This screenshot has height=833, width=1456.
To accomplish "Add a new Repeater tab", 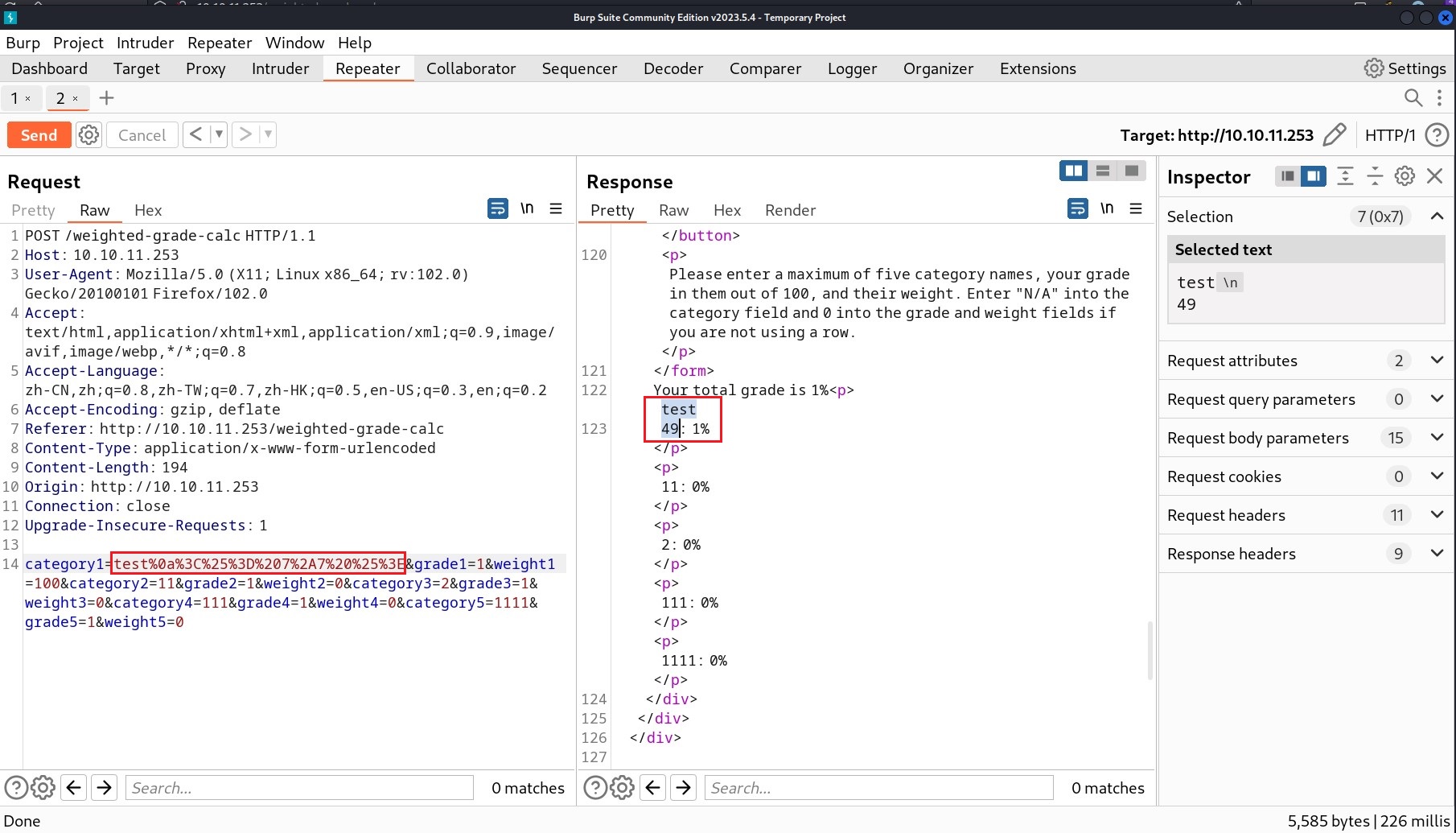I will [x=106, y=98].
